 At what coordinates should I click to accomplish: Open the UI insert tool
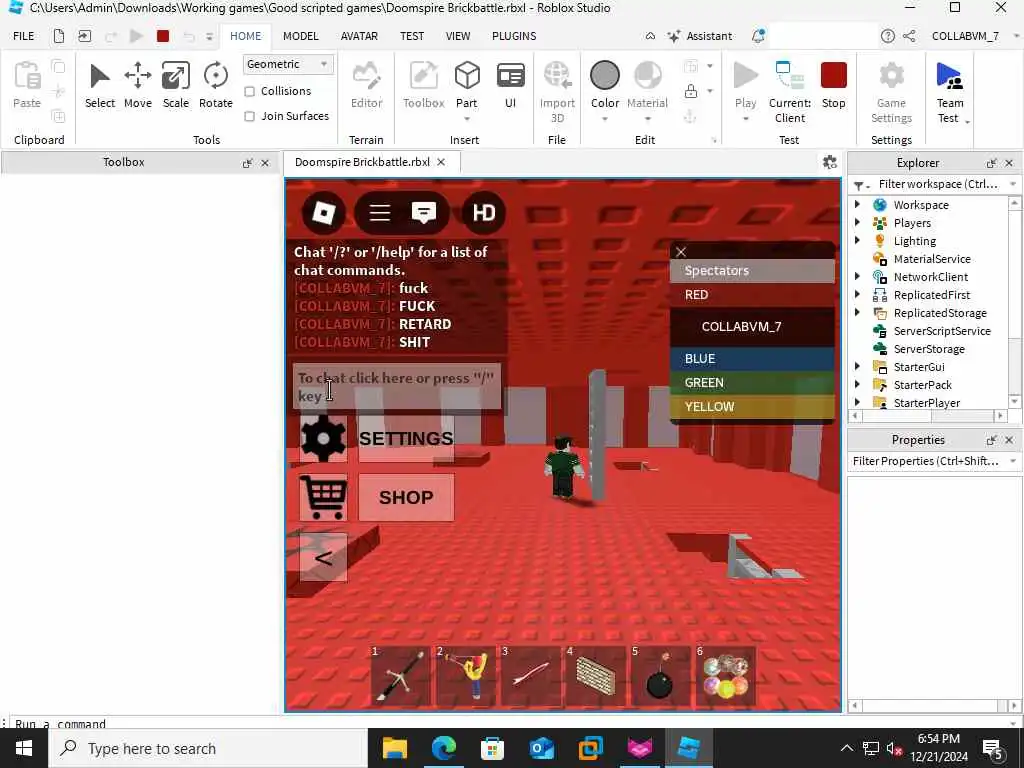[x=510, y=85]
